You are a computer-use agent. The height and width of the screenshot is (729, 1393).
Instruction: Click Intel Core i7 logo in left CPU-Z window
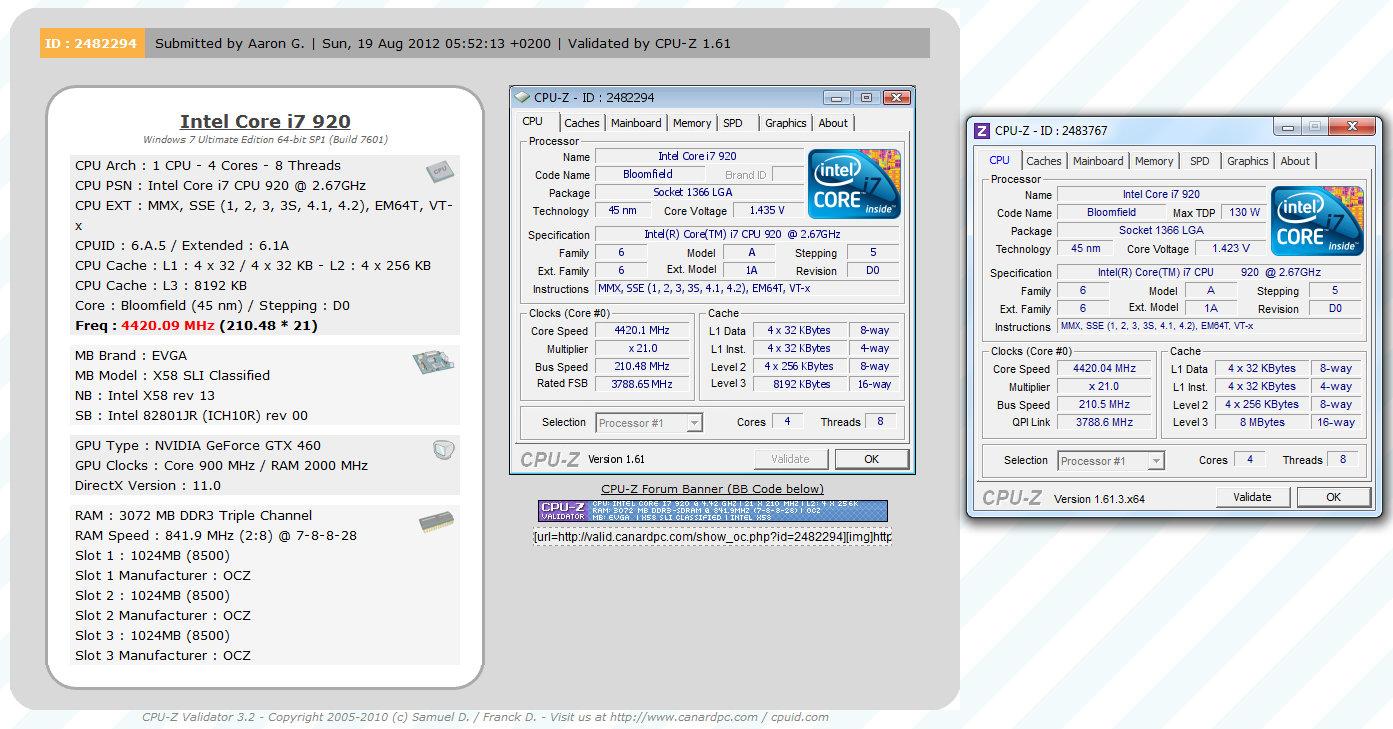coord(854,184)
